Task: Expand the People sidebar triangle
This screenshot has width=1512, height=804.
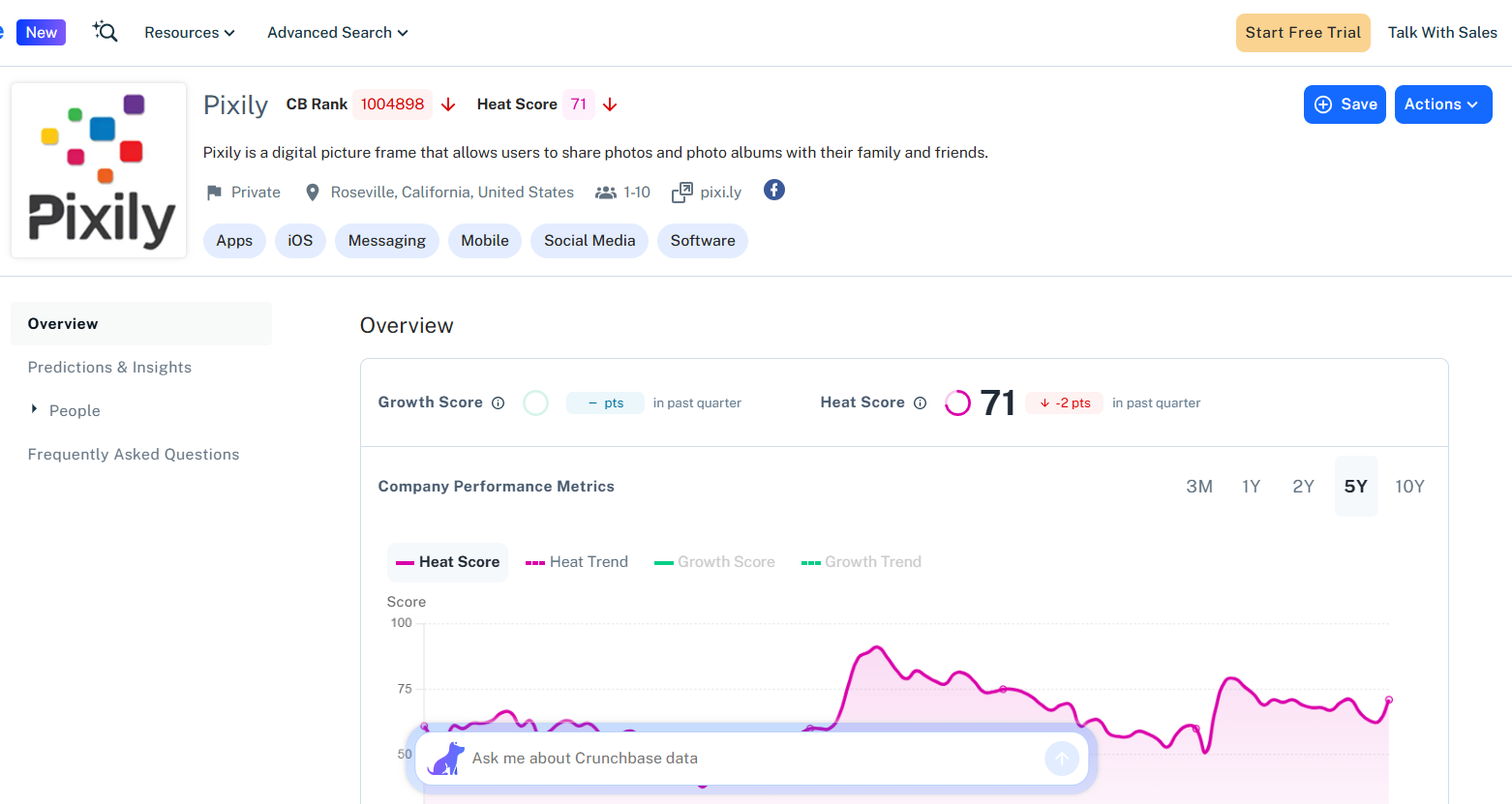Action: (34, 410)
